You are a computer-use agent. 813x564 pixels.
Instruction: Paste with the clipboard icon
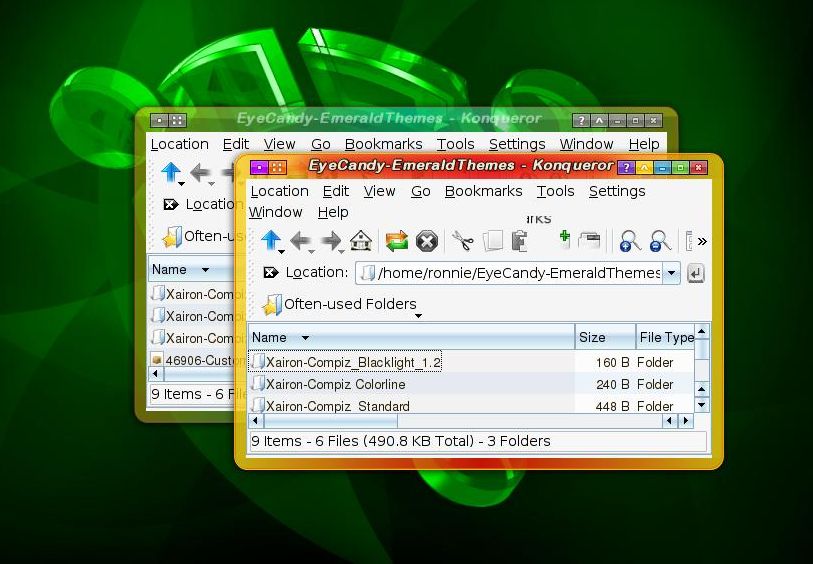pos(519,241)
